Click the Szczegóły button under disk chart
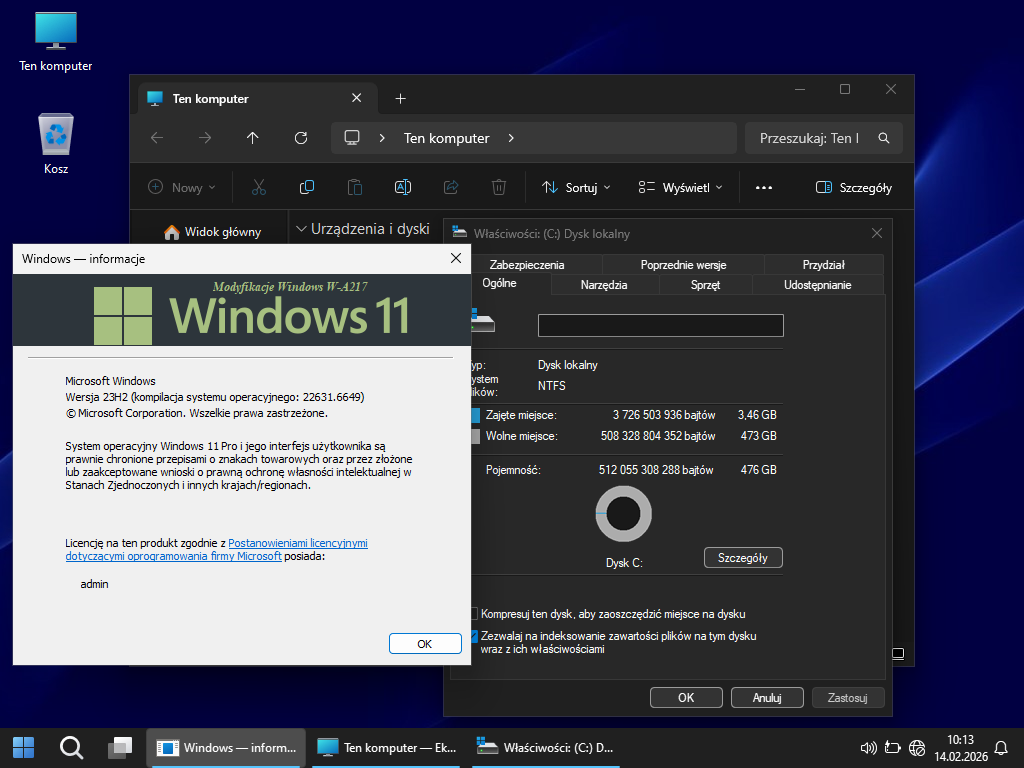This screenshot has width=1024, height=768. coord(743,558)
